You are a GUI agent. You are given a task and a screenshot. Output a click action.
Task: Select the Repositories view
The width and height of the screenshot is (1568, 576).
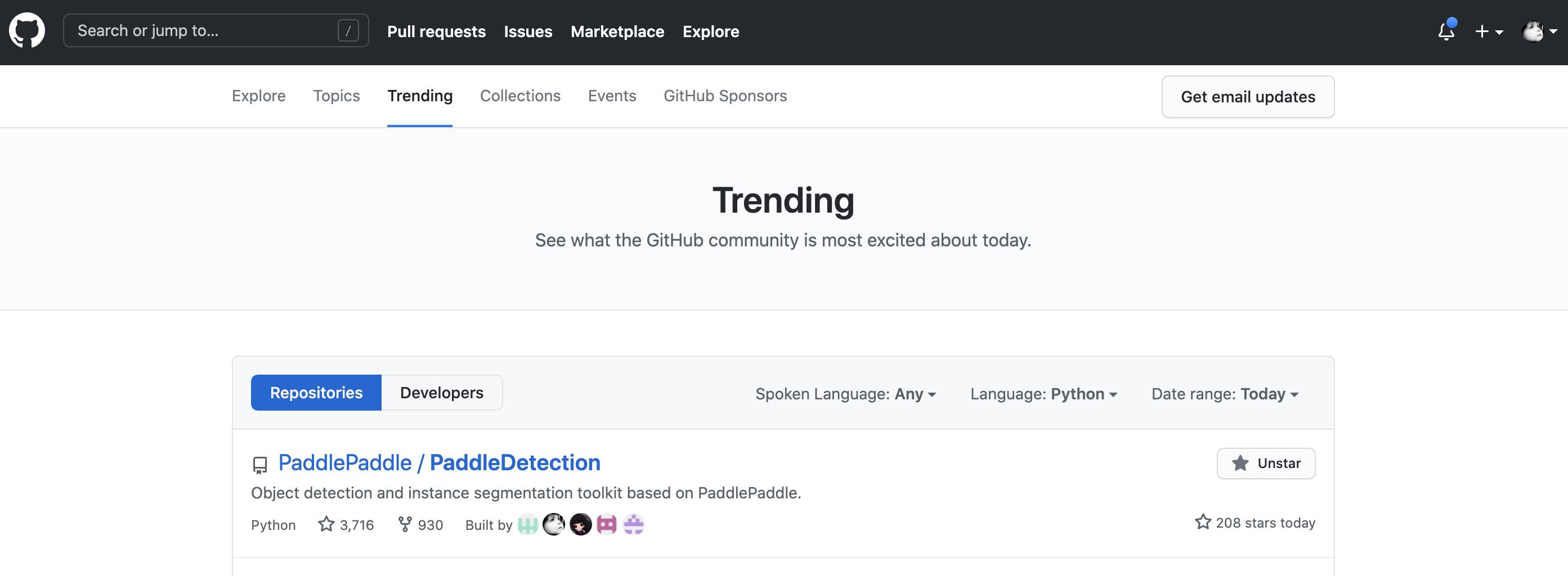click(x=315, y=392)
